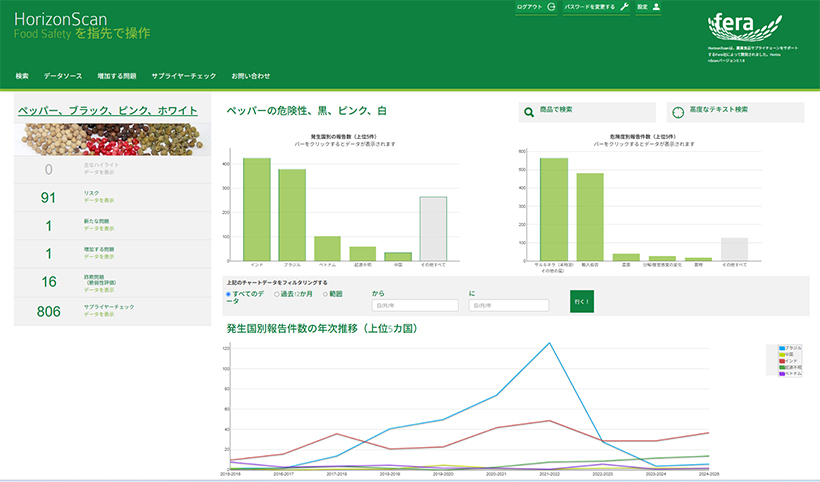Image resolution: width=820 pixels, height=482 pixels.
Task: Click the から start date field
Action: 415,305
